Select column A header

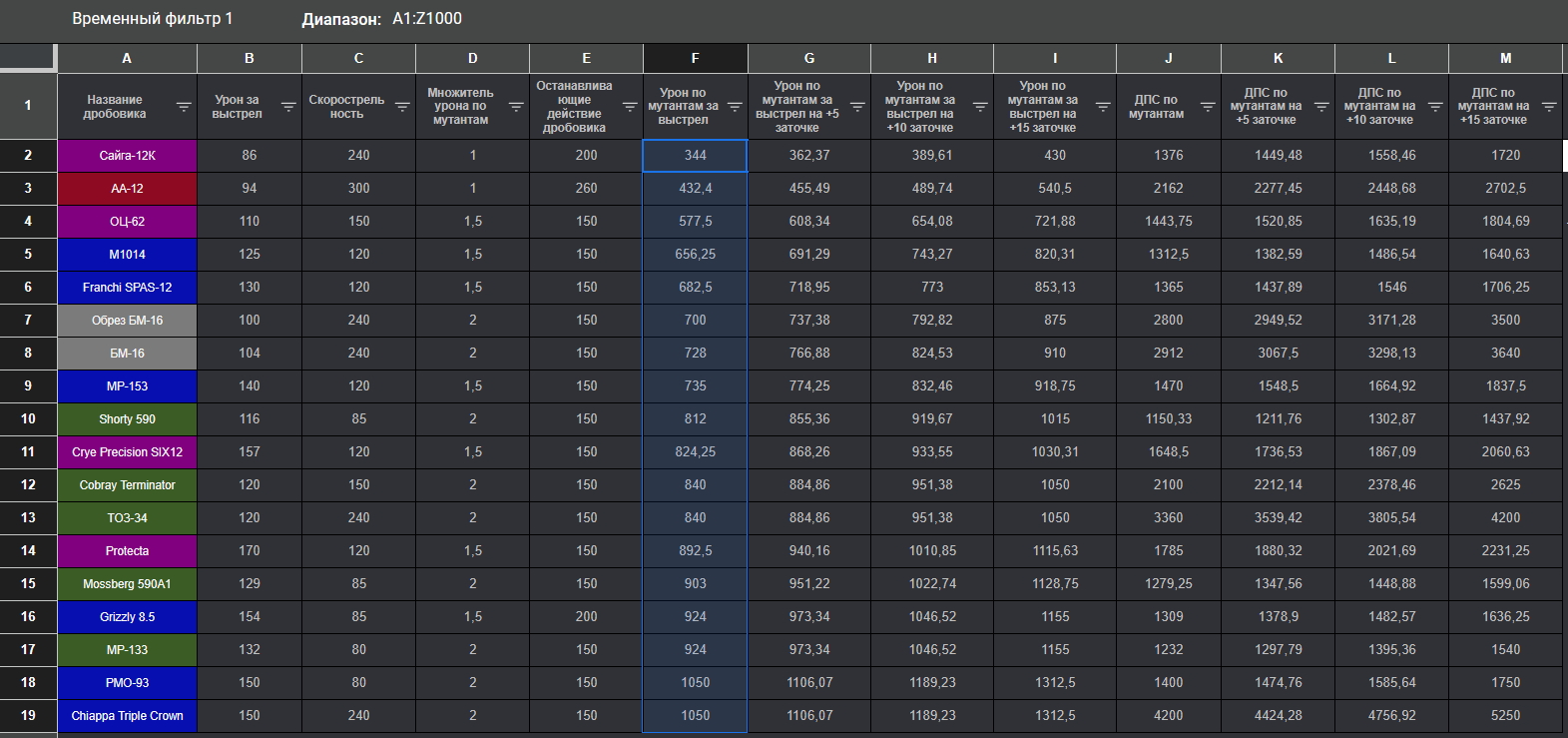(x=127, y=58)
